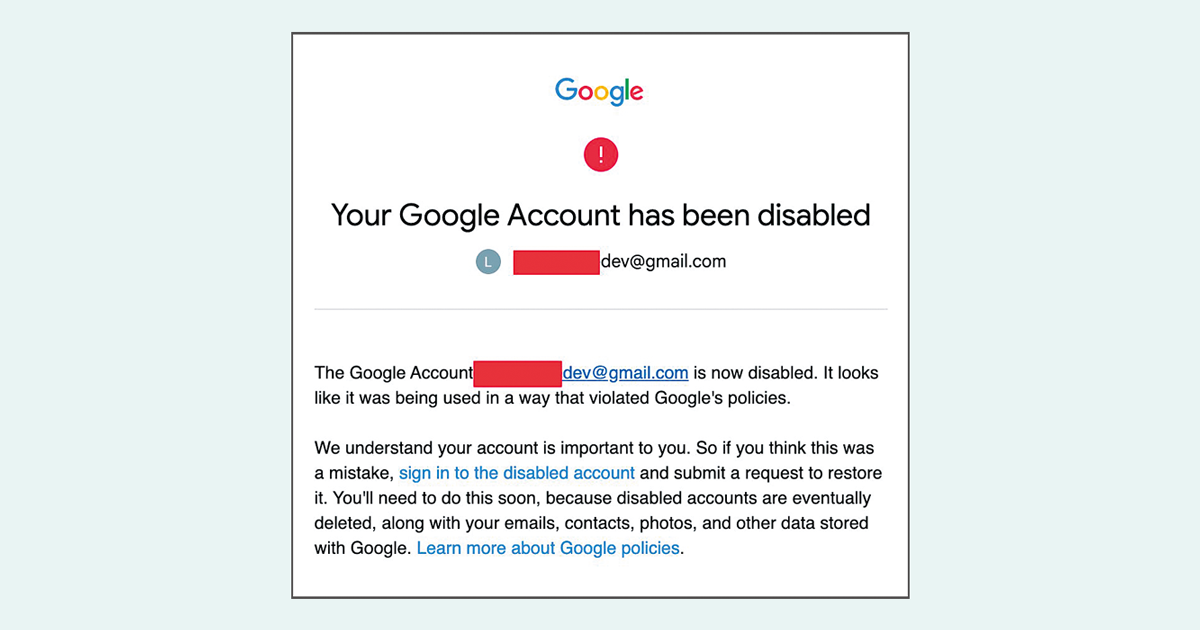Click the "Your Google Account has been disabled" heading
Viewport: 1200px width, 630px height.
[x=600, y=215]
